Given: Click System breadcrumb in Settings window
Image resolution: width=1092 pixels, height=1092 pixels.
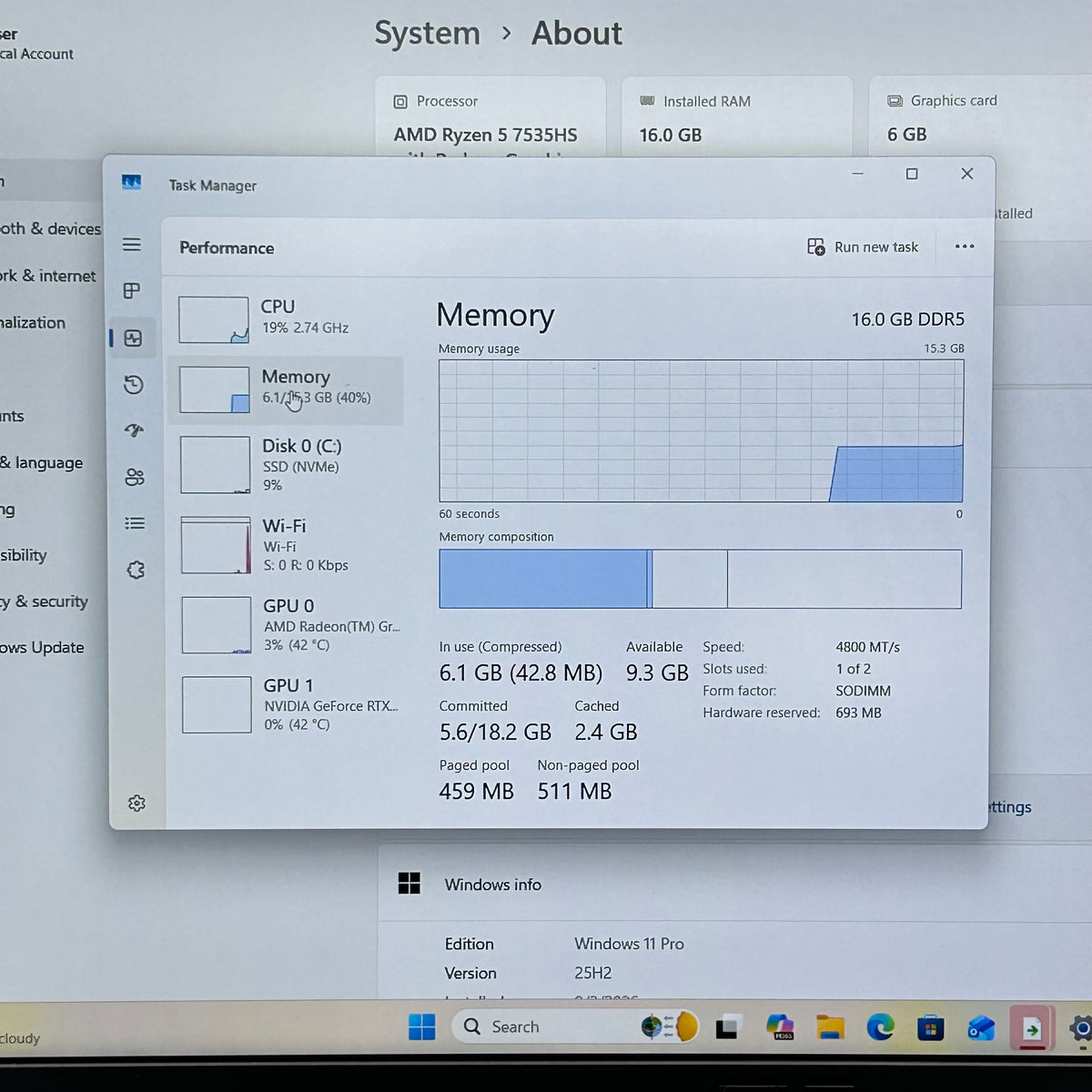Looking at the screenshot, I should tap(427, 34).
